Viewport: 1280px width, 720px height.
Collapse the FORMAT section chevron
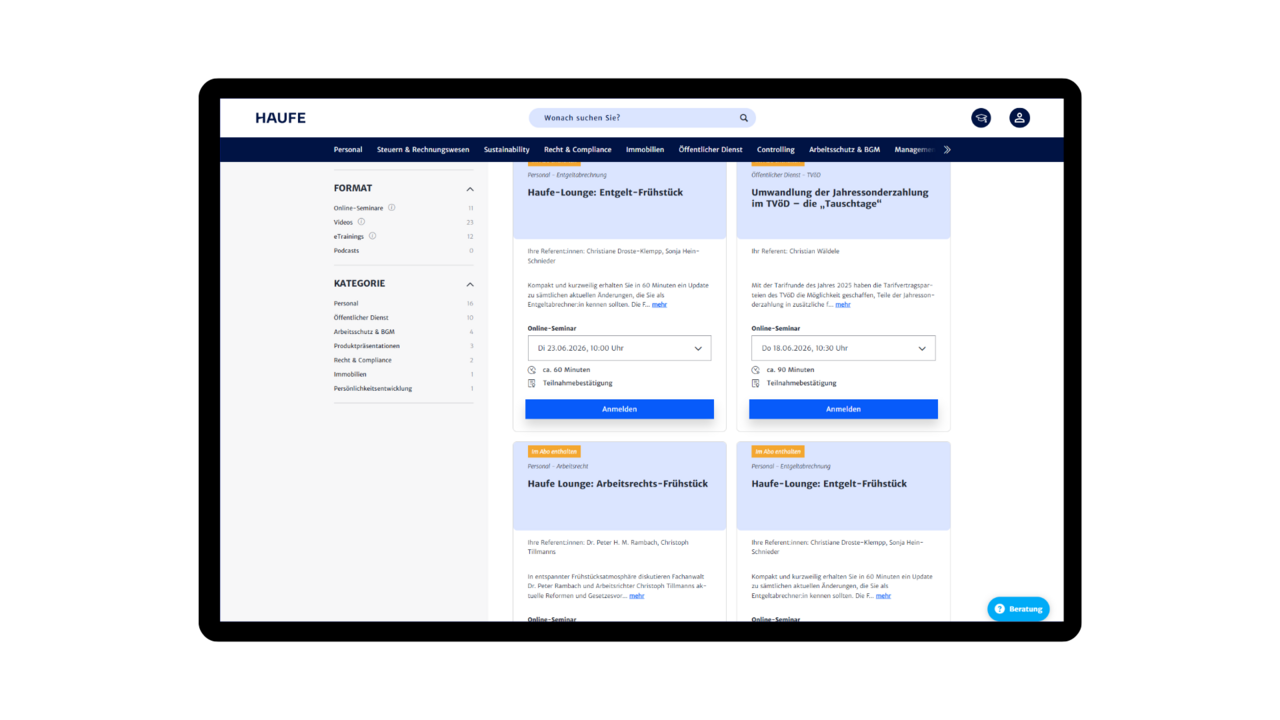coord(469,188)
